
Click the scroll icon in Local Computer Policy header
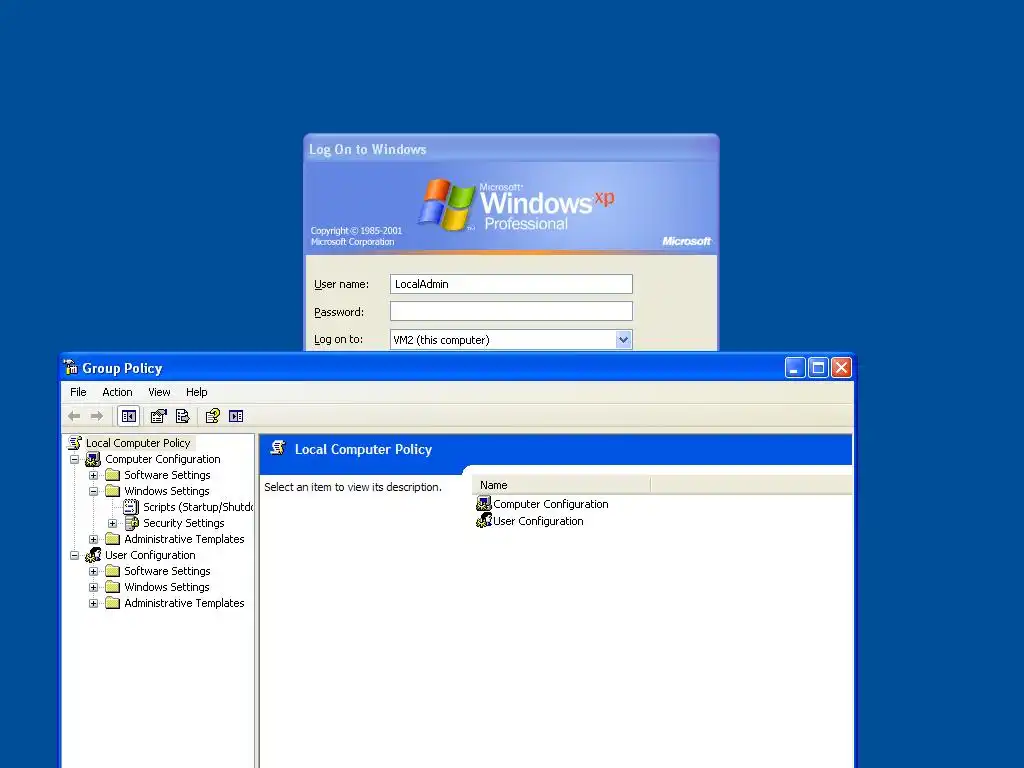pos(278,448)
